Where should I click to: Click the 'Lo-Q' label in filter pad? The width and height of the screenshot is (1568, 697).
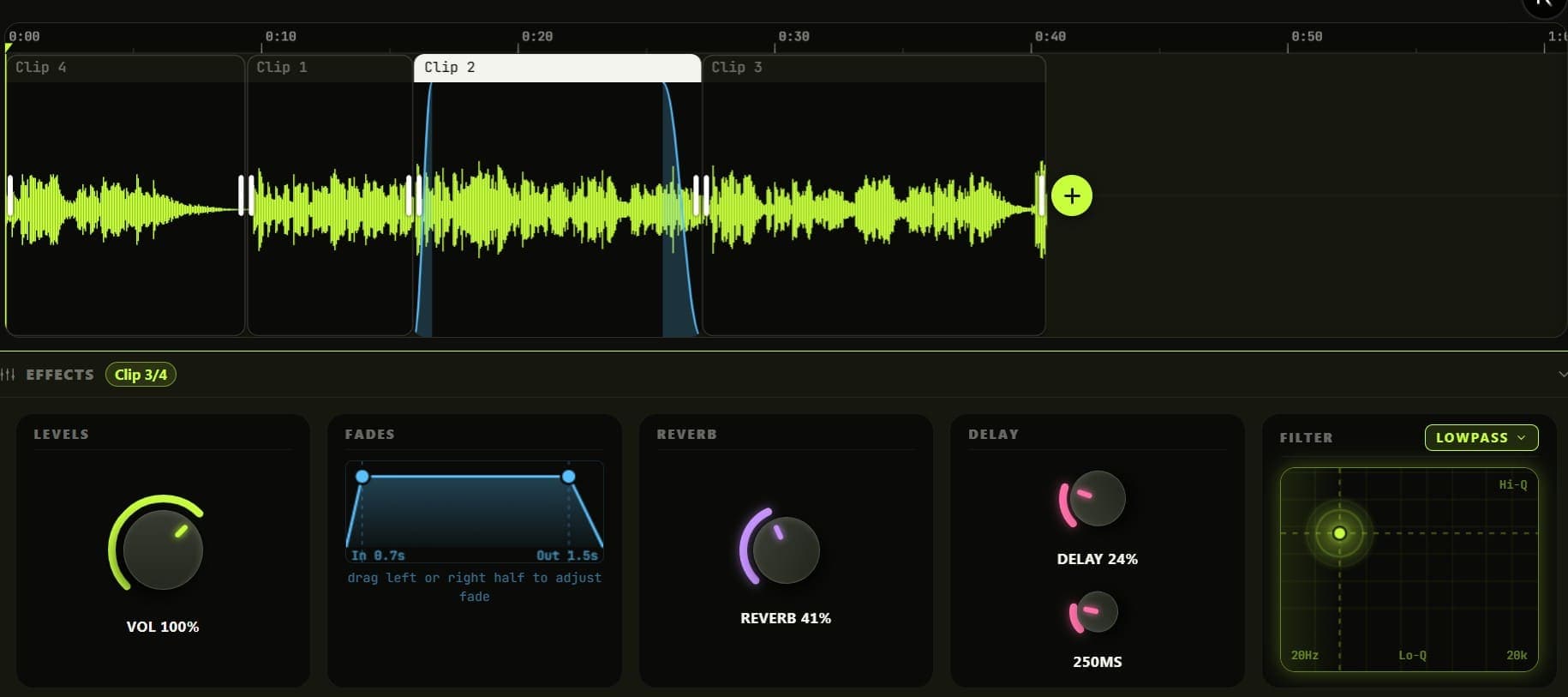[1412, 655]
